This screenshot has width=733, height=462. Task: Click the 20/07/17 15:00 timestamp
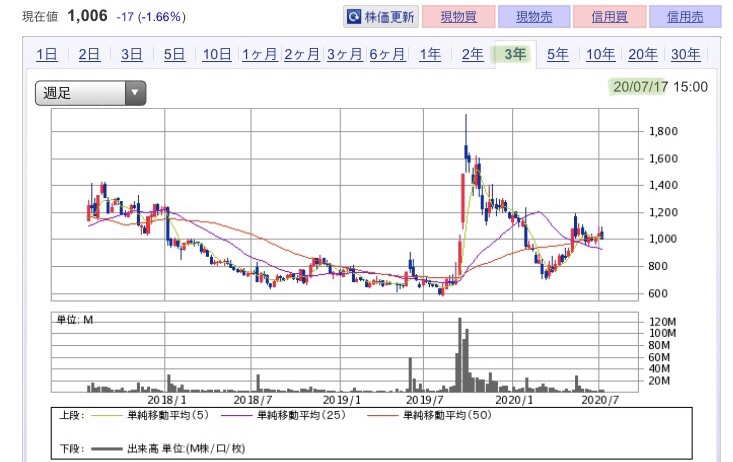(x=660, y=87)
